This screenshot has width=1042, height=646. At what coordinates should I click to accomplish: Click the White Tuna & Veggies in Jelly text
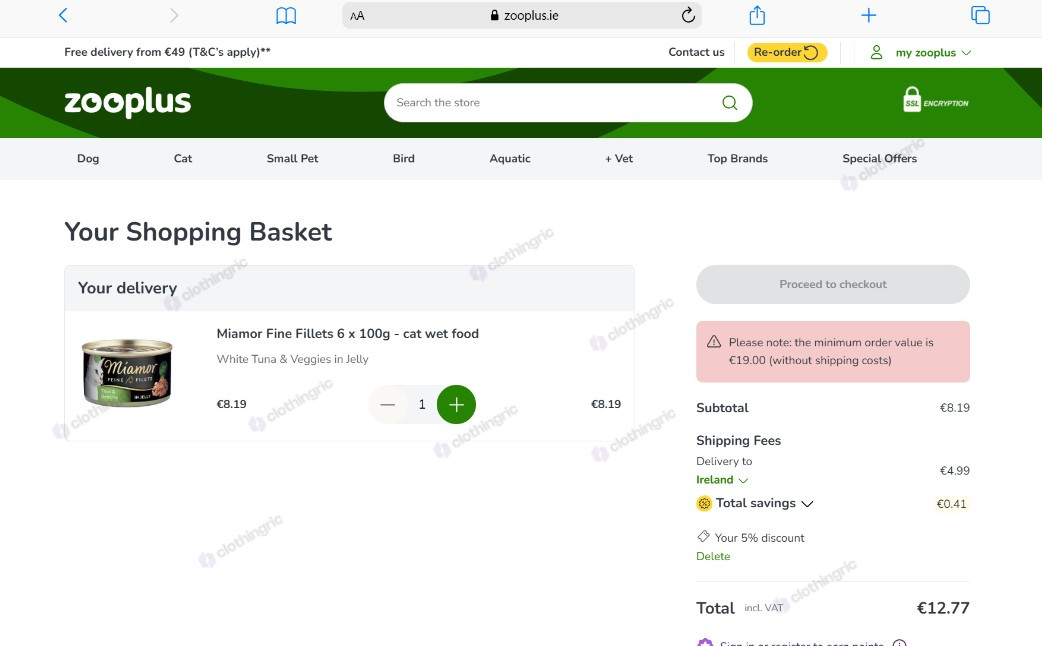pyautogui.click(x=292, y=359)
